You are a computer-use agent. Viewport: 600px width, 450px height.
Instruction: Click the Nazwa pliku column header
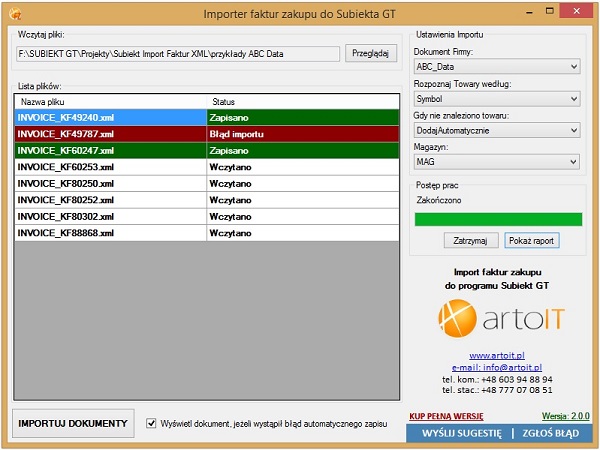(111, 102)
